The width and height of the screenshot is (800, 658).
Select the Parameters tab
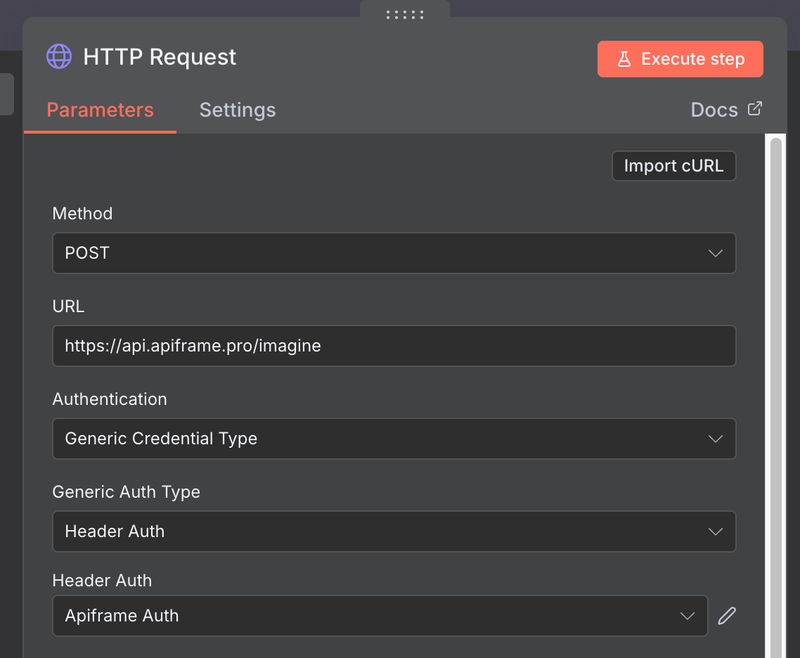(x=100, y=110)
